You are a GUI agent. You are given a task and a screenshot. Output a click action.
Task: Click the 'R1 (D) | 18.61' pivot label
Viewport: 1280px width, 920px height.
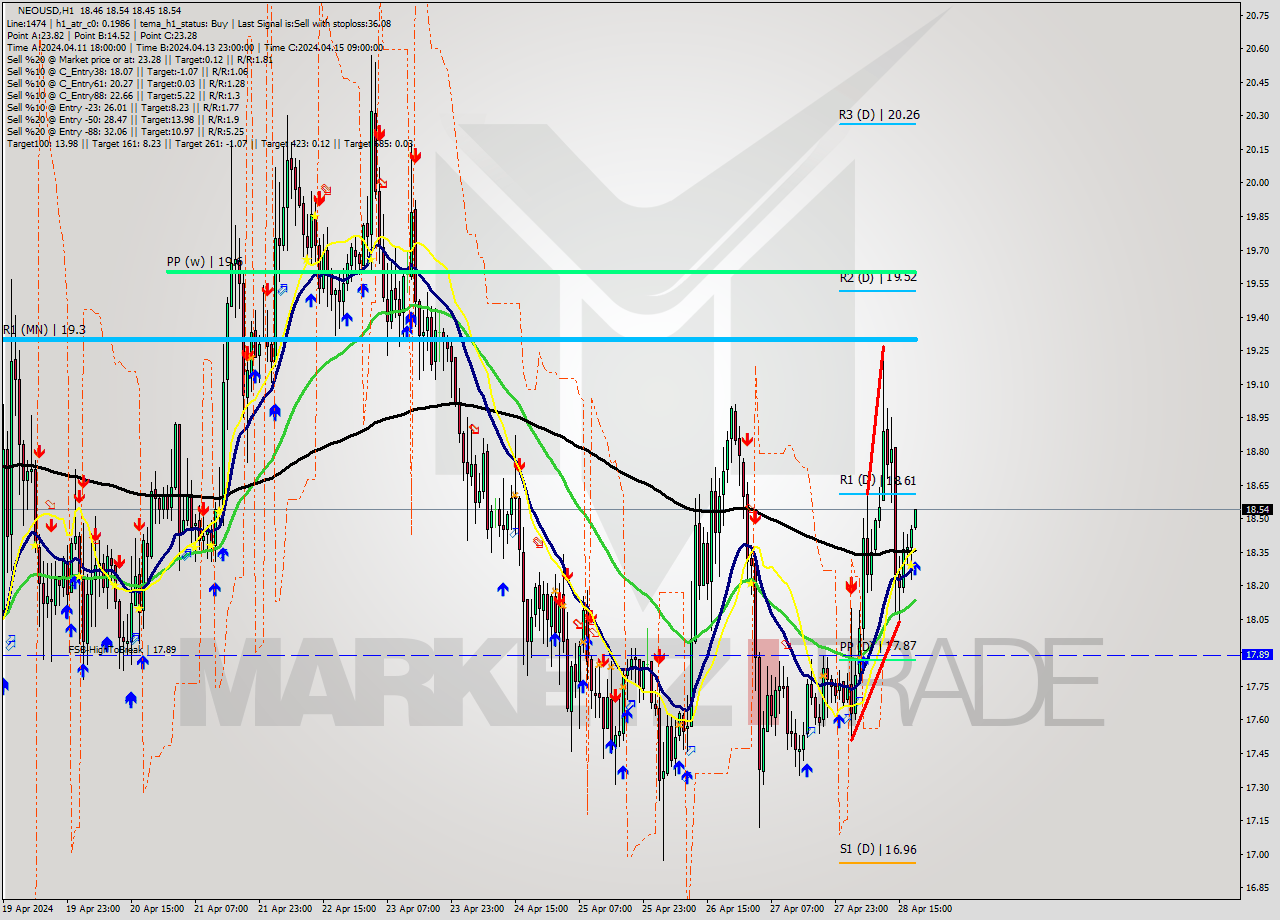tap(877, 481)
